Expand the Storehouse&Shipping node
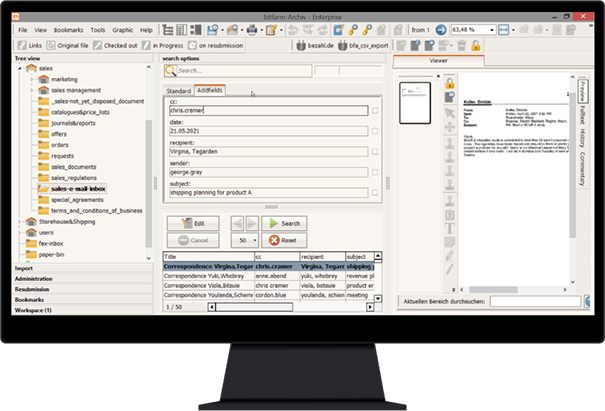The image size is (605, 411). point(20,222)
